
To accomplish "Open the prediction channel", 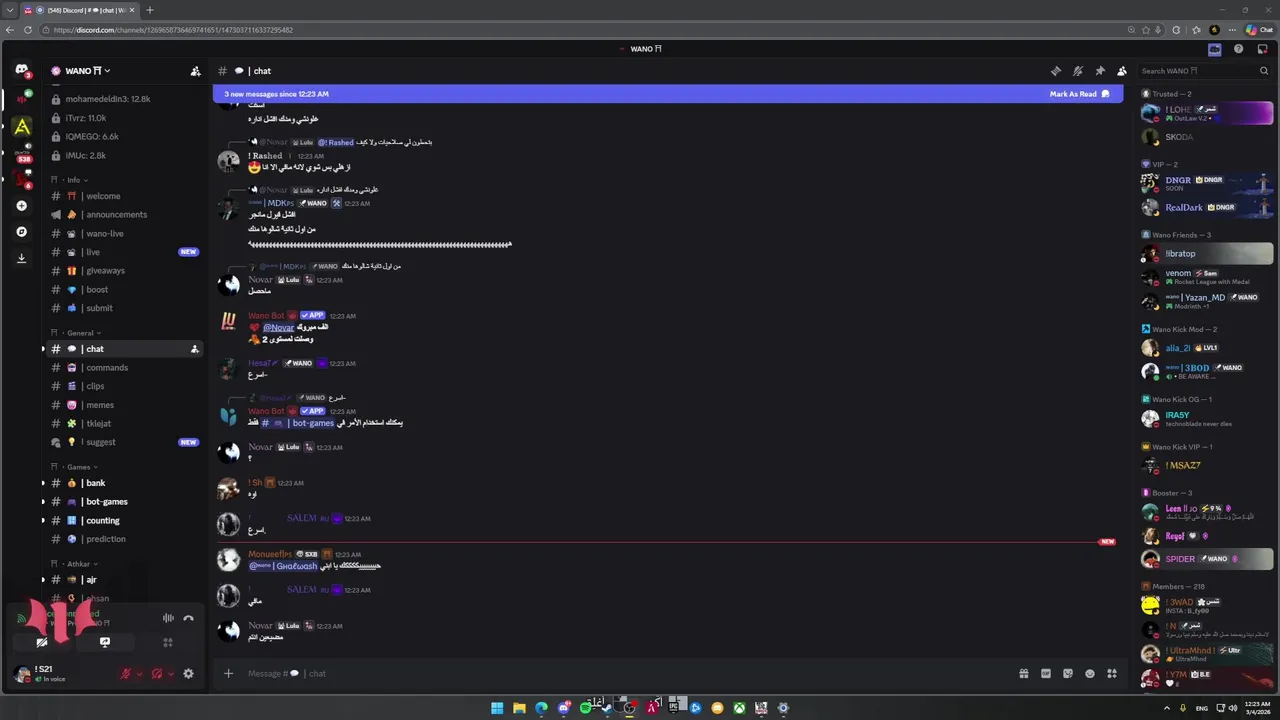I will click(x=123, y=539).
